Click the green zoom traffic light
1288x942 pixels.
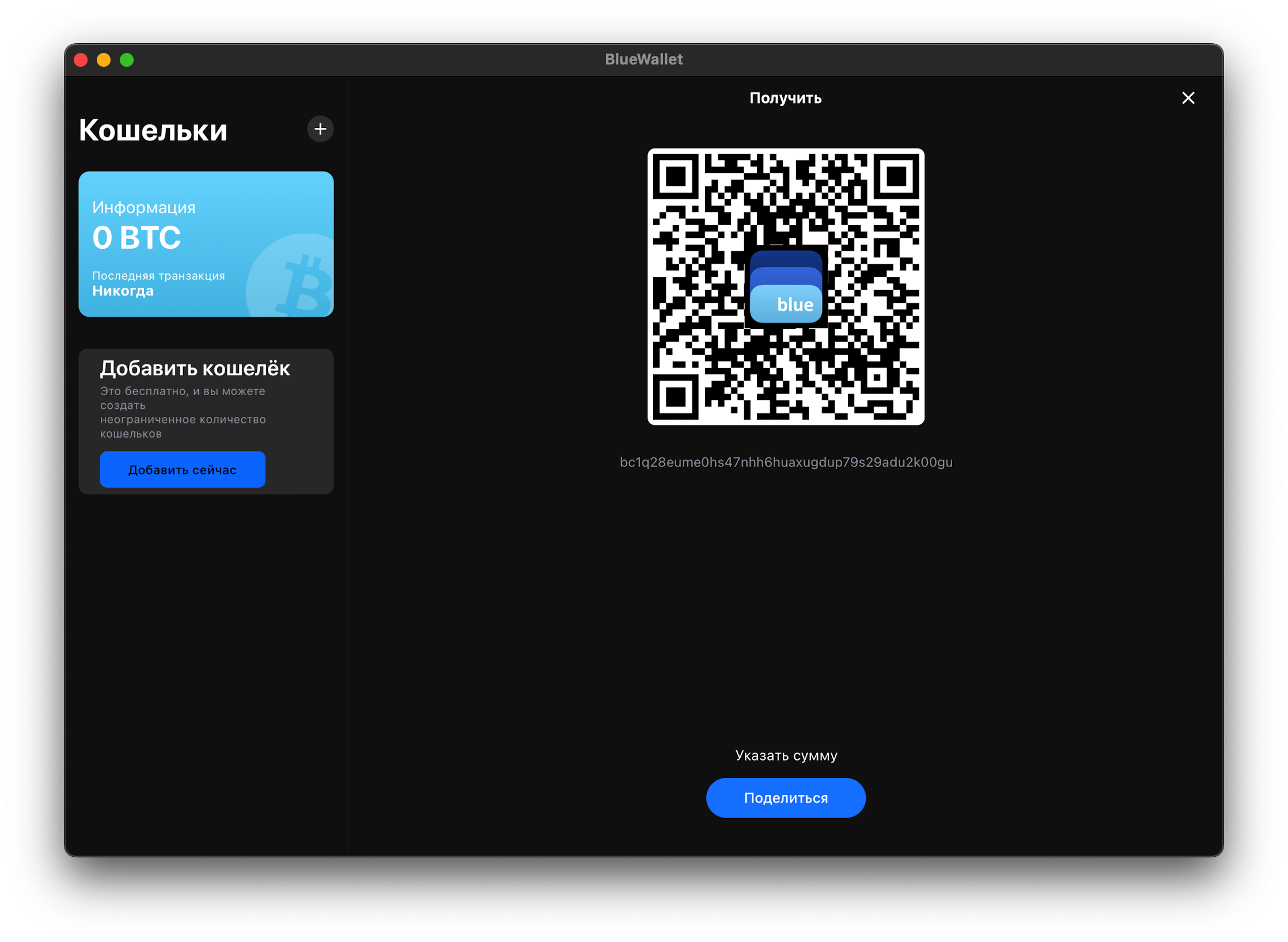tap(126, 59)
